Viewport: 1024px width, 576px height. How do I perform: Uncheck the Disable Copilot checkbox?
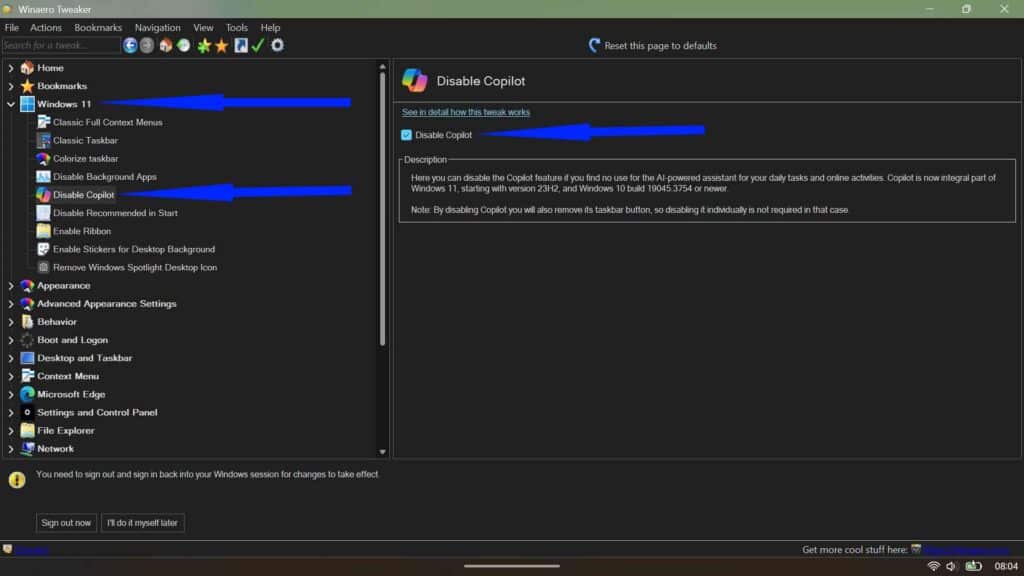406,133
